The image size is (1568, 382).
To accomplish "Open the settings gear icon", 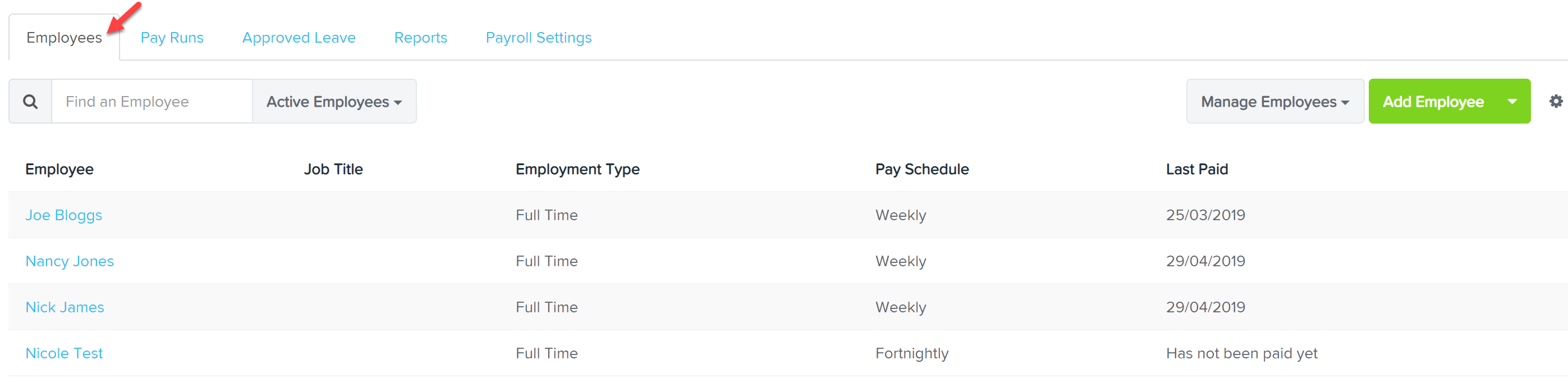I will pos(1555,101).
